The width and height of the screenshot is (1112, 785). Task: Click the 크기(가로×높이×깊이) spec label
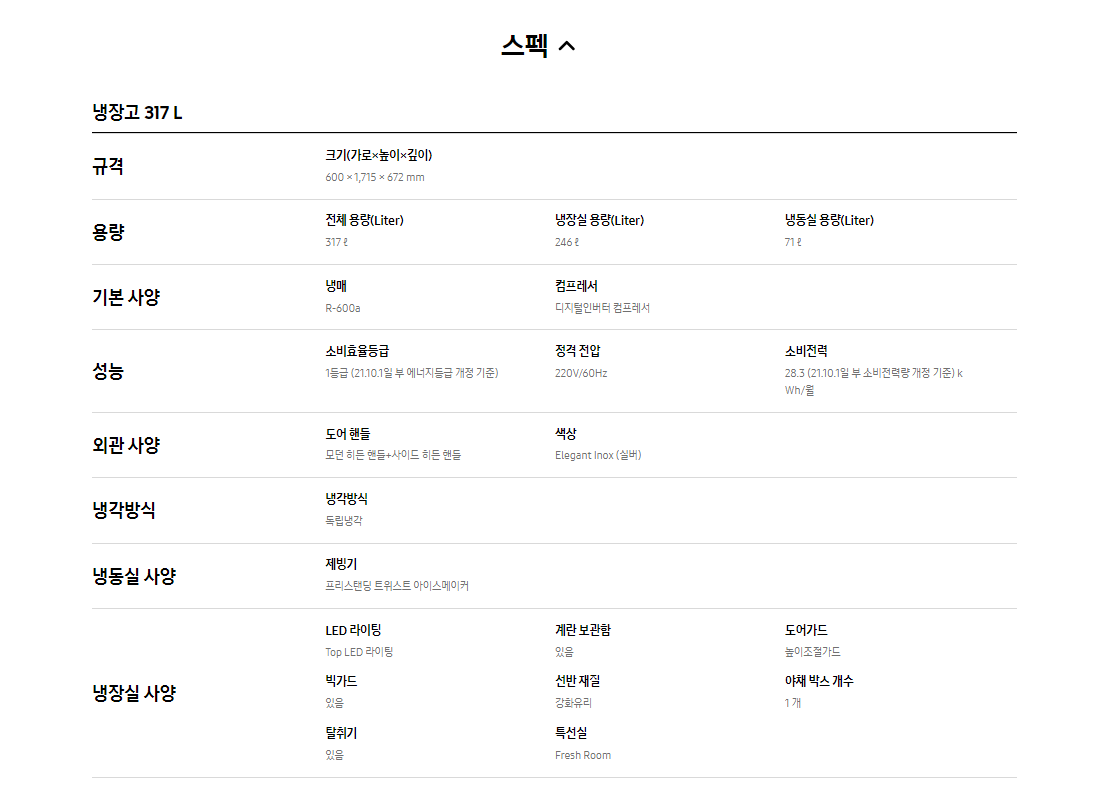click(379, 155)
